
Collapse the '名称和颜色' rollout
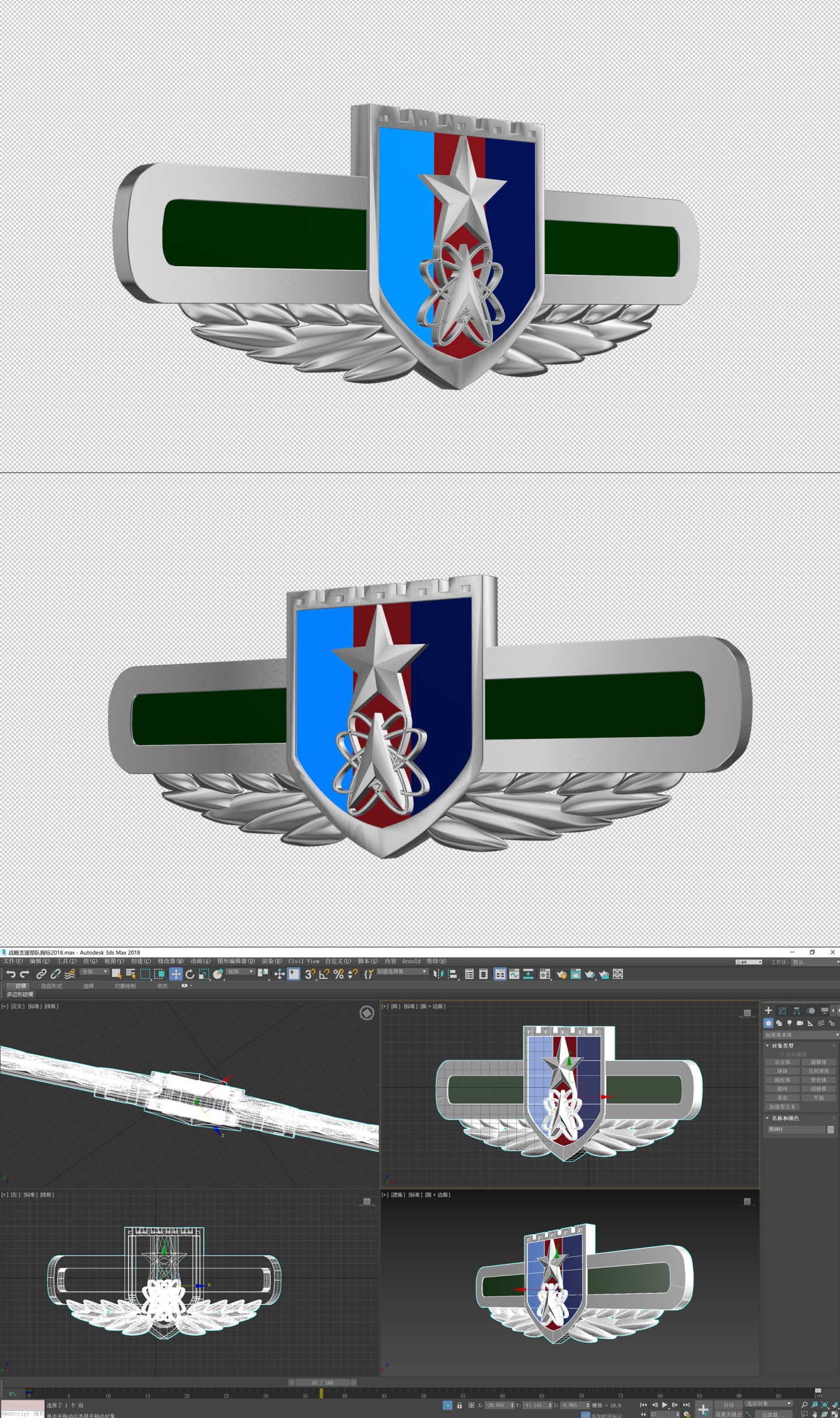pyautogui.click(x=785, y=1118)
